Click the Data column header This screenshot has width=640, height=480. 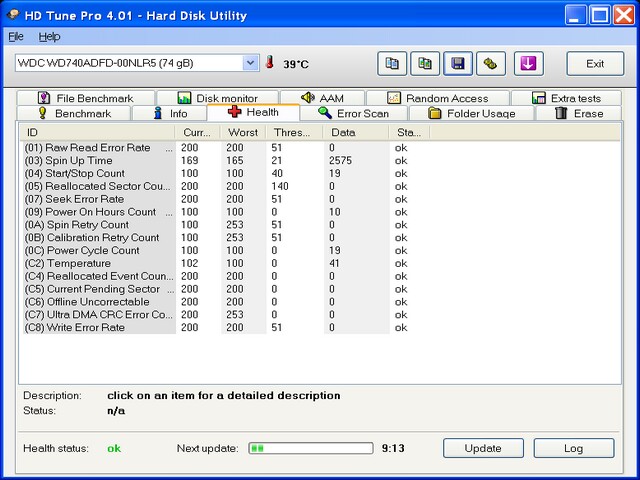(356, 133)
